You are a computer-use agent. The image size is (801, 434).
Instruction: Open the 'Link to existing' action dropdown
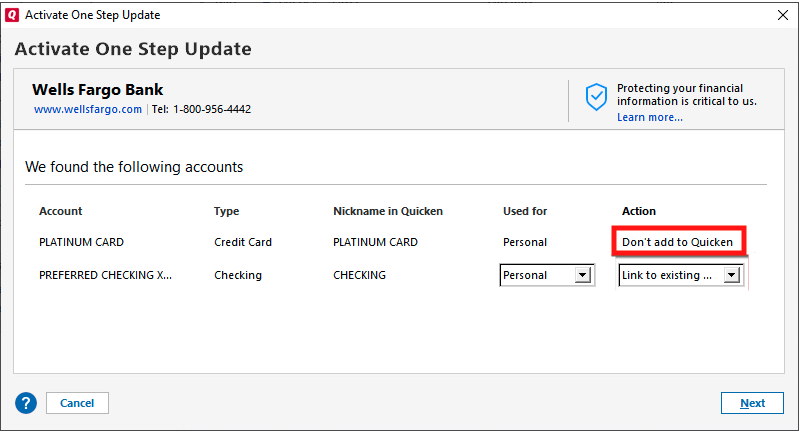coord(680,275)
